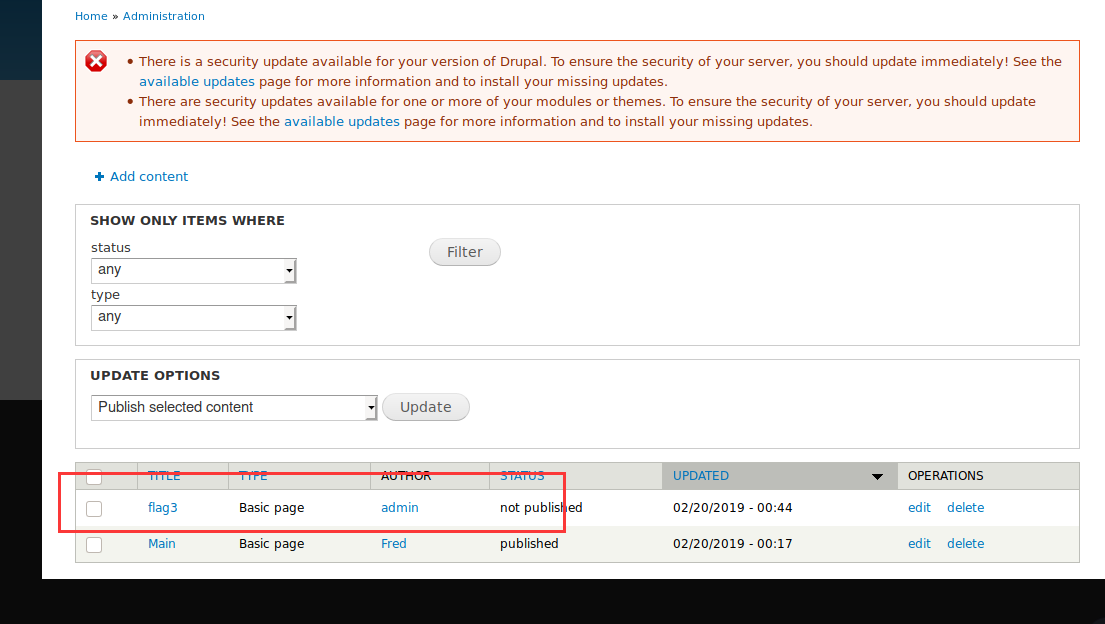1105x624 pixels.
Task: Click the Update button
Action: click(x=426, y=407)
